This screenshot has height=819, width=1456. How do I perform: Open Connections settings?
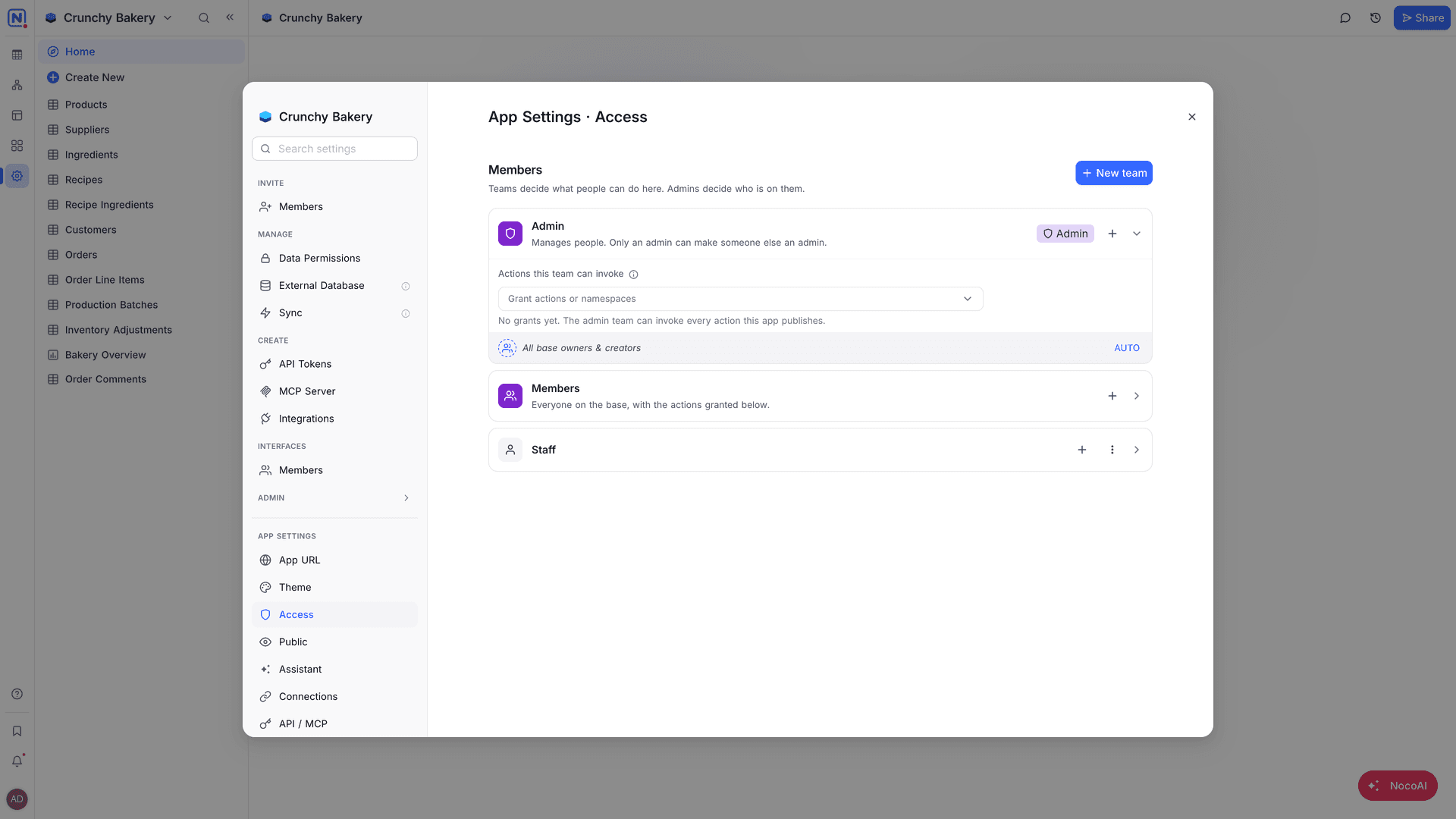[x=334, y=696]
